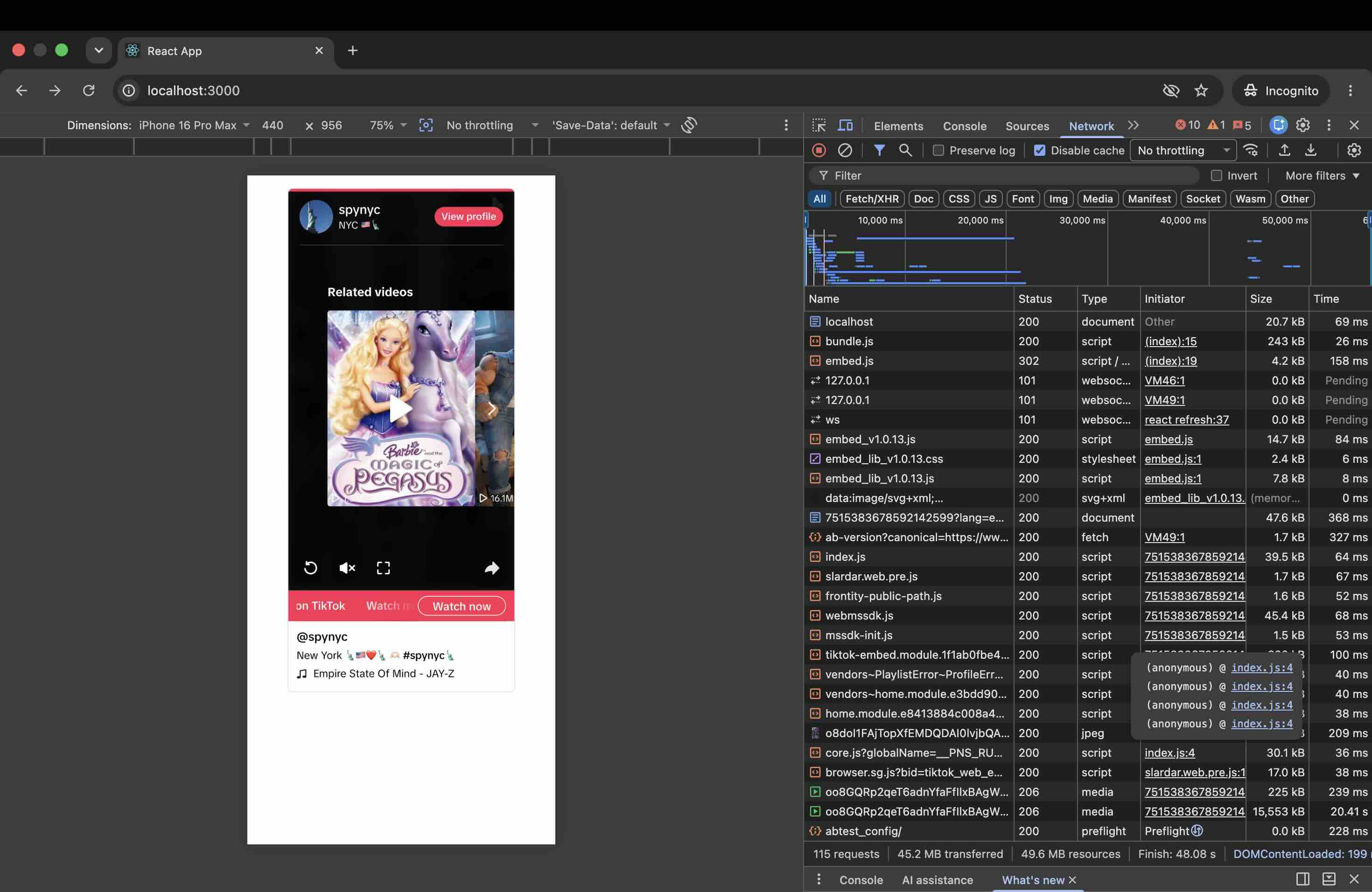
Task: Click the rotate device icon
Action: tap(689, 125)
